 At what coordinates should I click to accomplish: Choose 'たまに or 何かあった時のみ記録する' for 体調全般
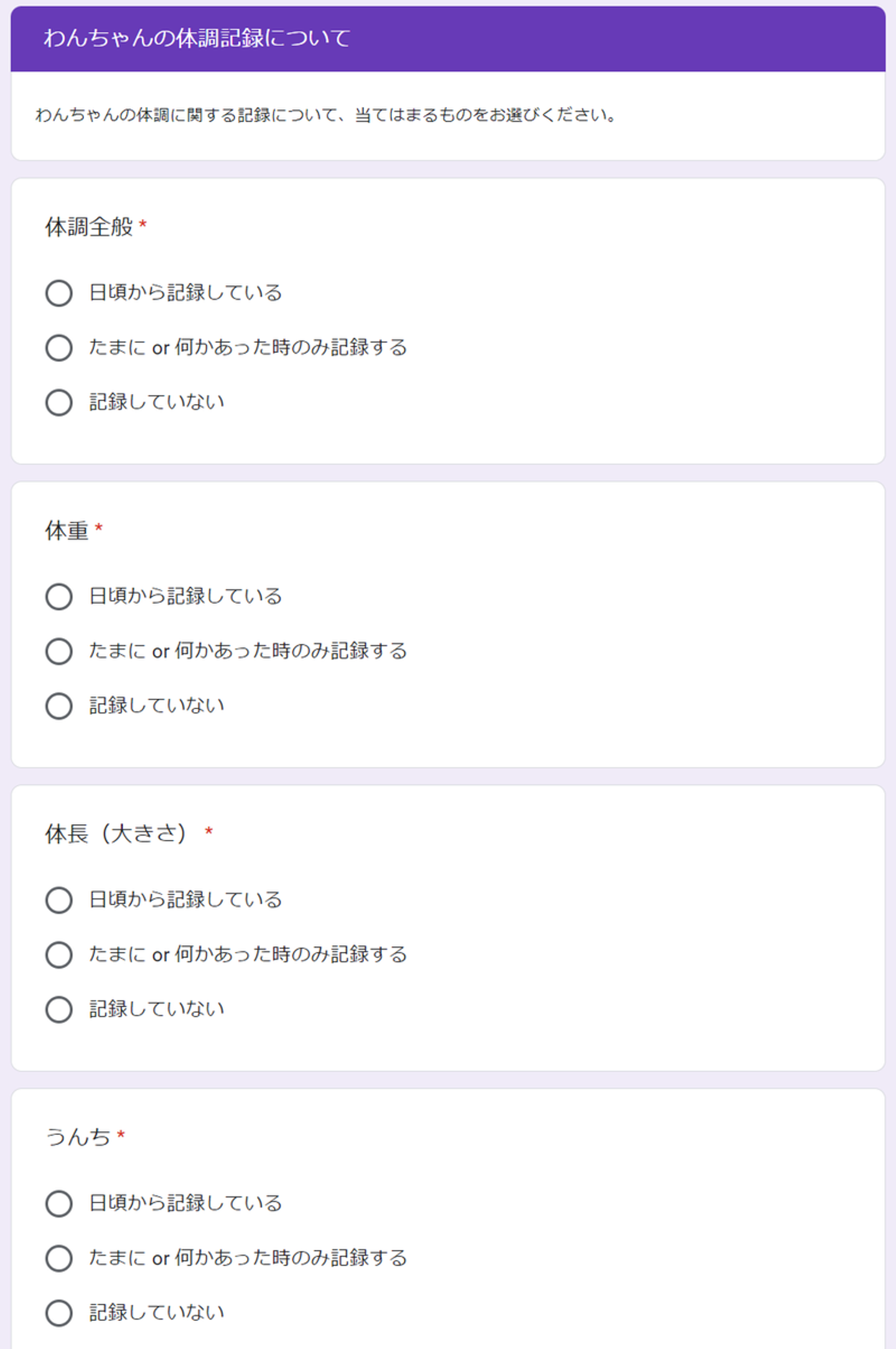tap(59, 348)
